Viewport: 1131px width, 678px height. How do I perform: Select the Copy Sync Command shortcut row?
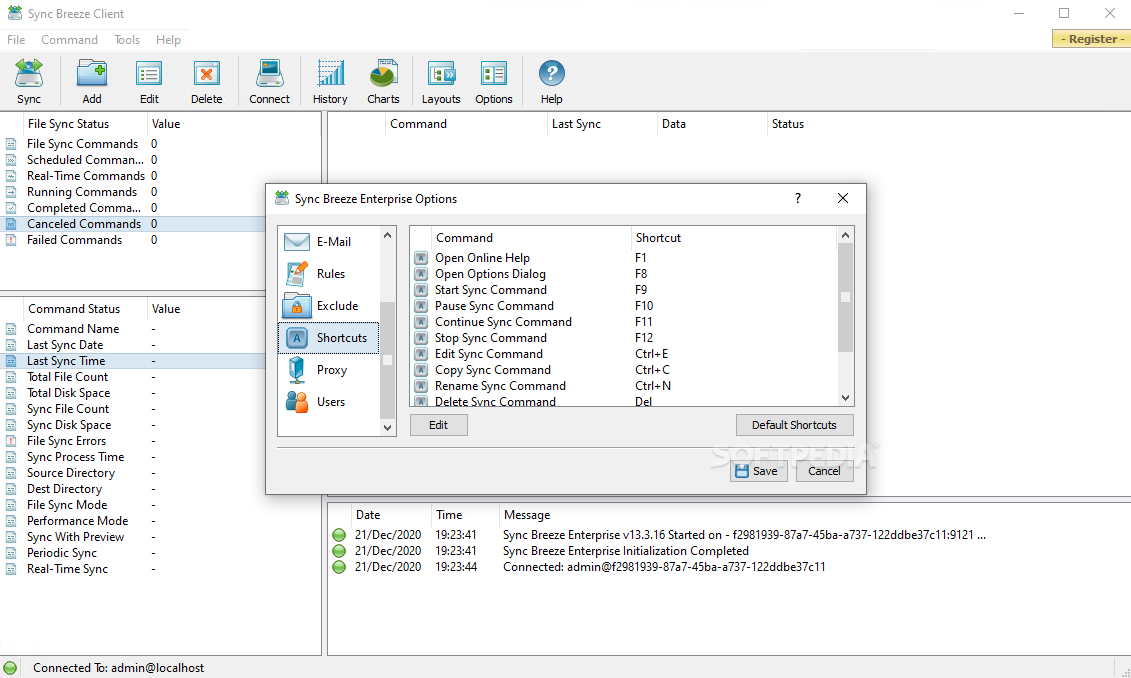pos(623,370)
